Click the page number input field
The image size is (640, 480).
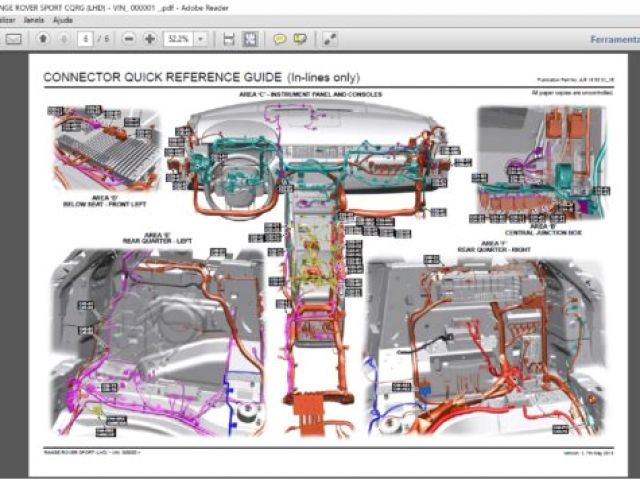pos(87,38)
